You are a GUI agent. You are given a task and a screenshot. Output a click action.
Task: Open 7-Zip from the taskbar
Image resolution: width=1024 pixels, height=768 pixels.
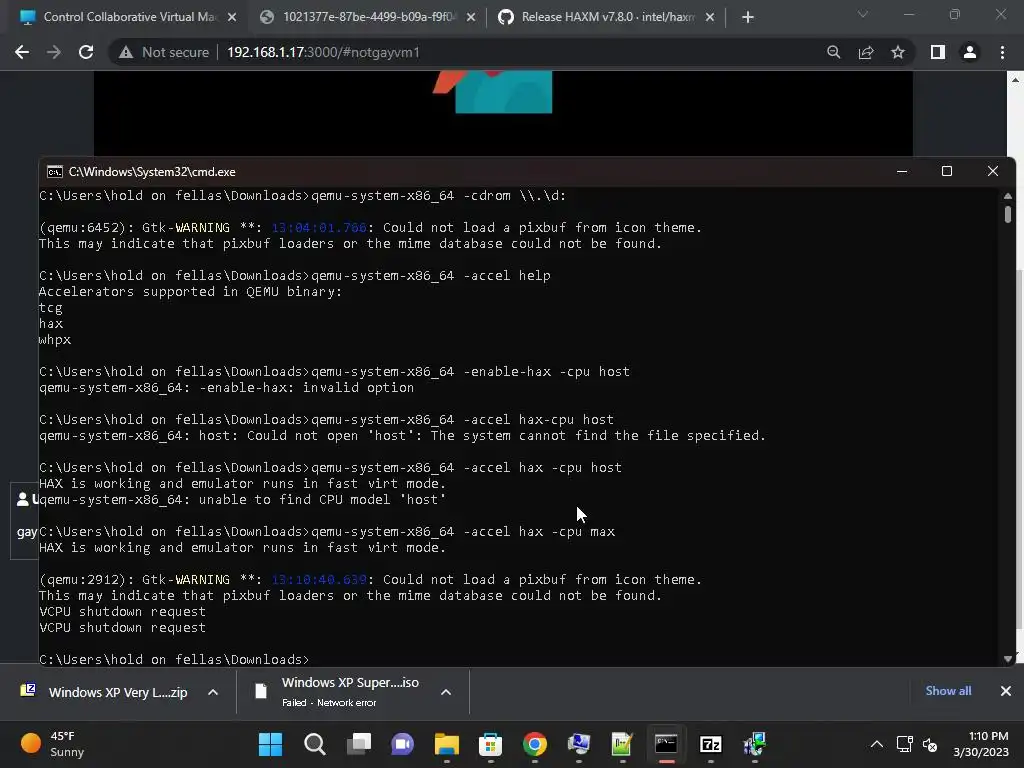tap(711, 744)
